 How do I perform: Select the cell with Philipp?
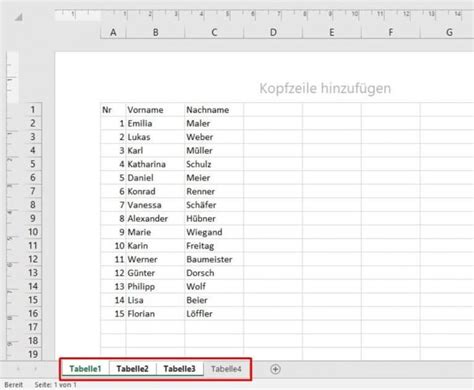(x=155, y=286)
